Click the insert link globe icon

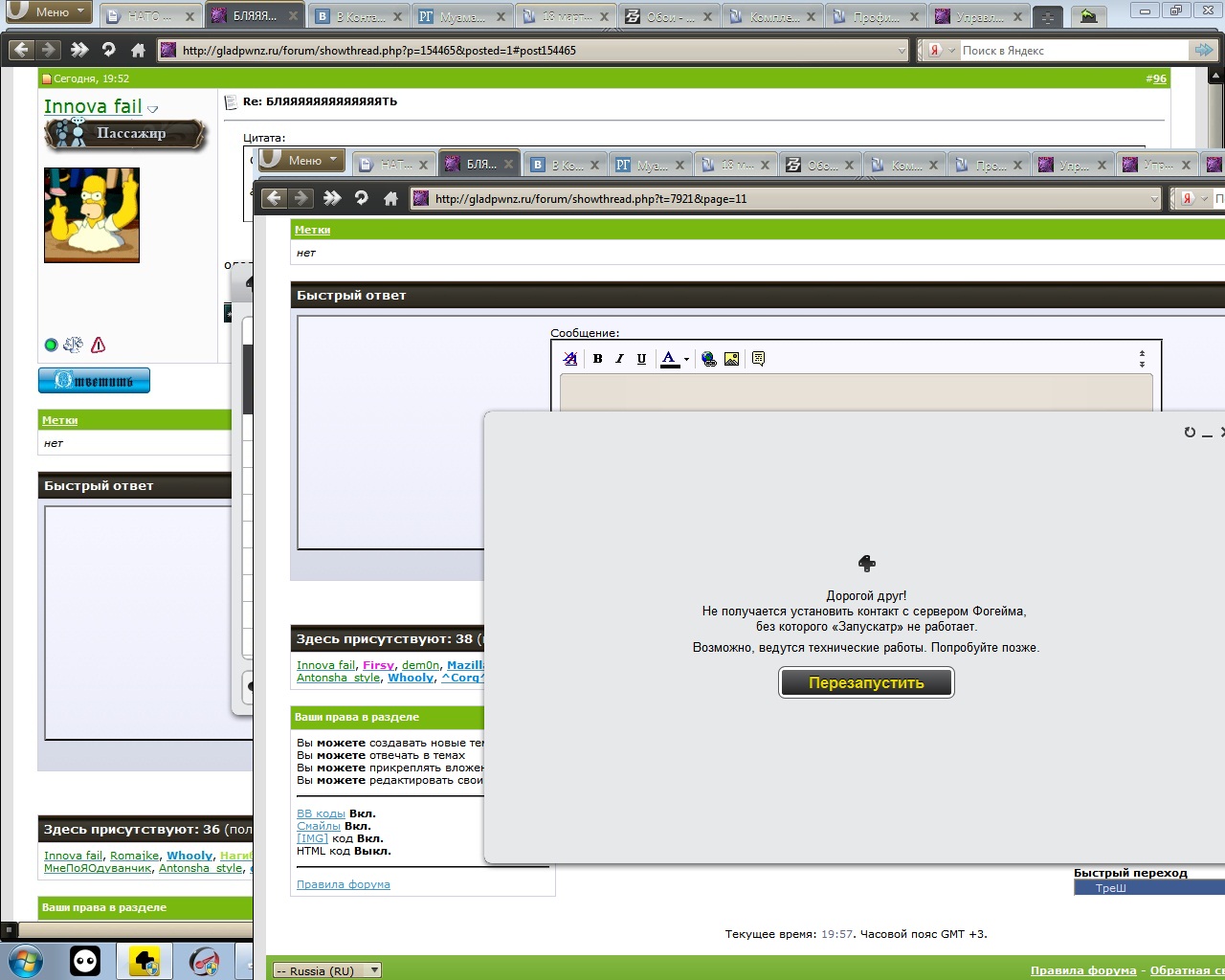709,359
